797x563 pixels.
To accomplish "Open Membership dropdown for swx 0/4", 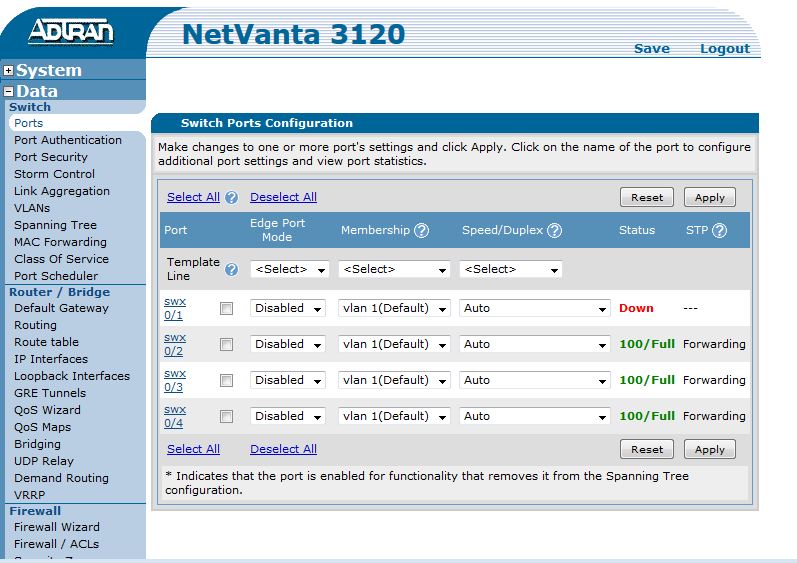I will pyautogui.click(x=394, y=417).
